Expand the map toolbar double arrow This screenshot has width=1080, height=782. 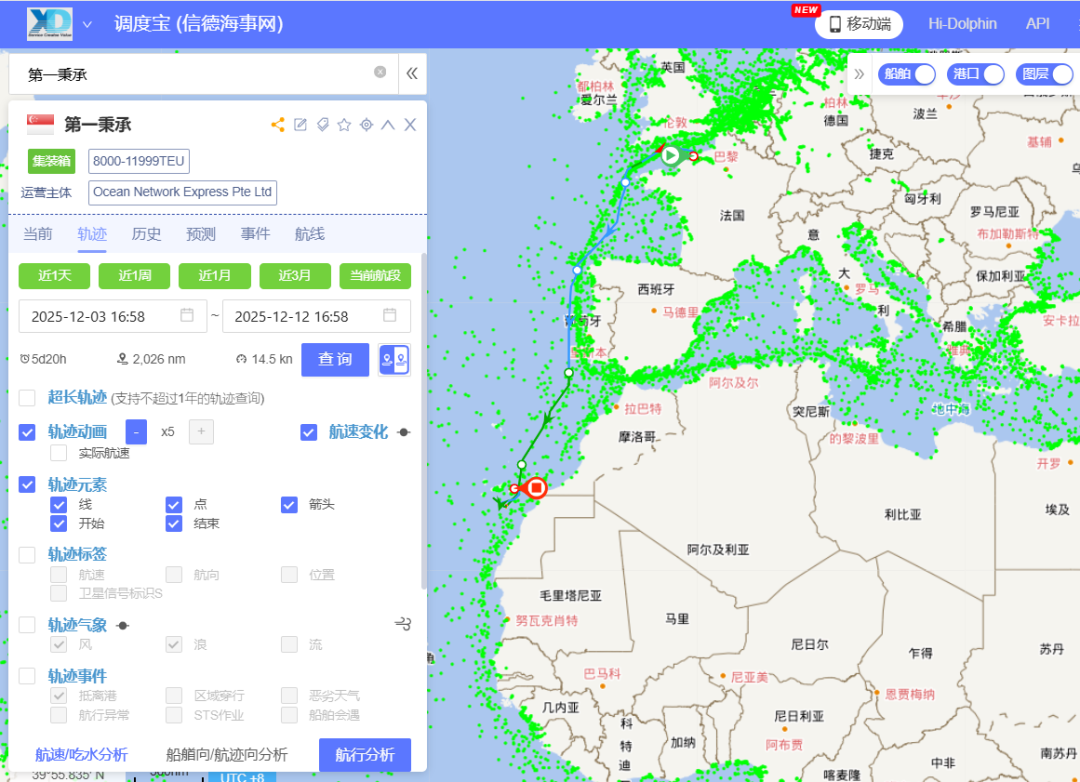click(859, 74)
